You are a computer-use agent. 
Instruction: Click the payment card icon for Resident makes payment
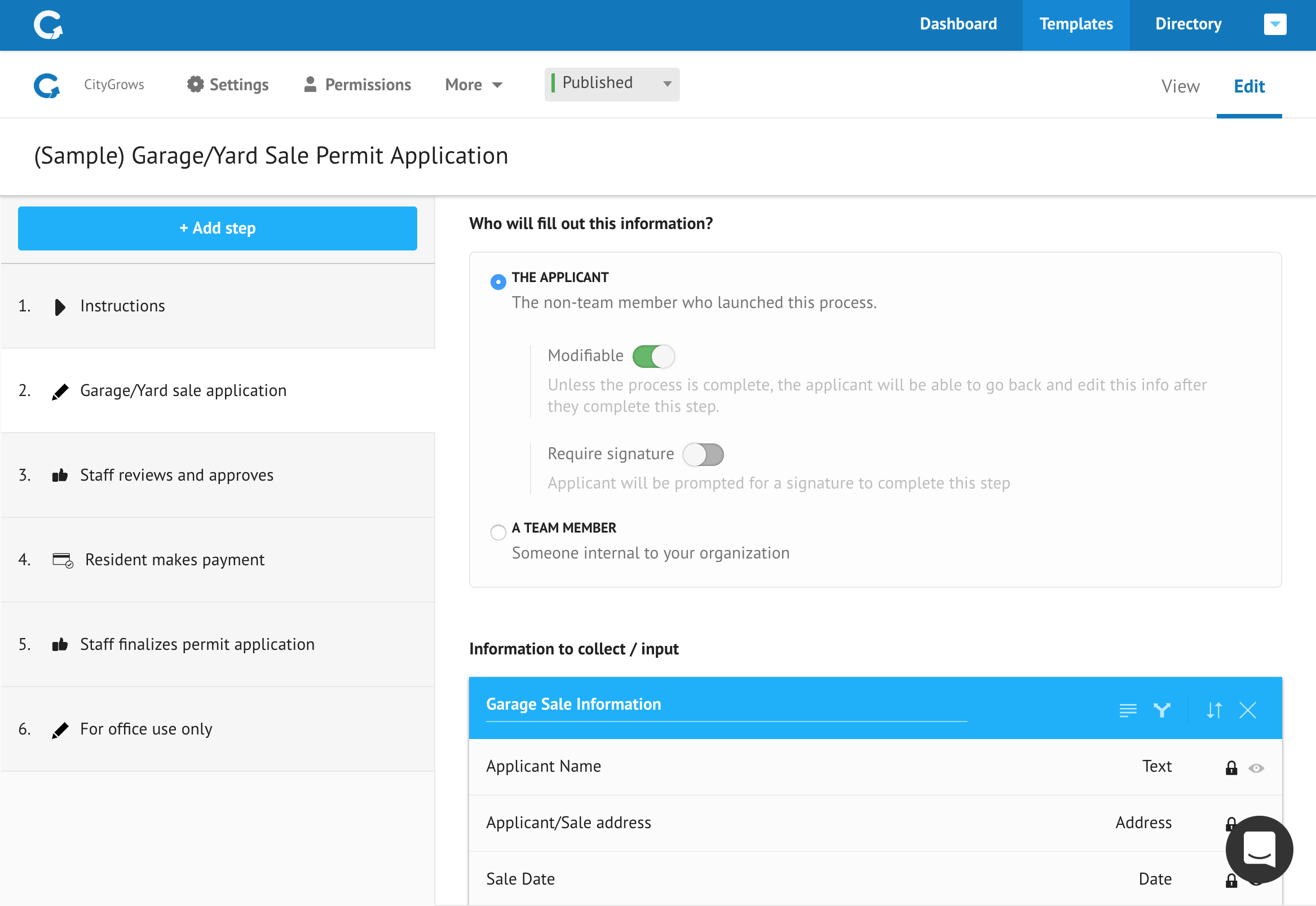pyautogui.click(x=63, y=560)
